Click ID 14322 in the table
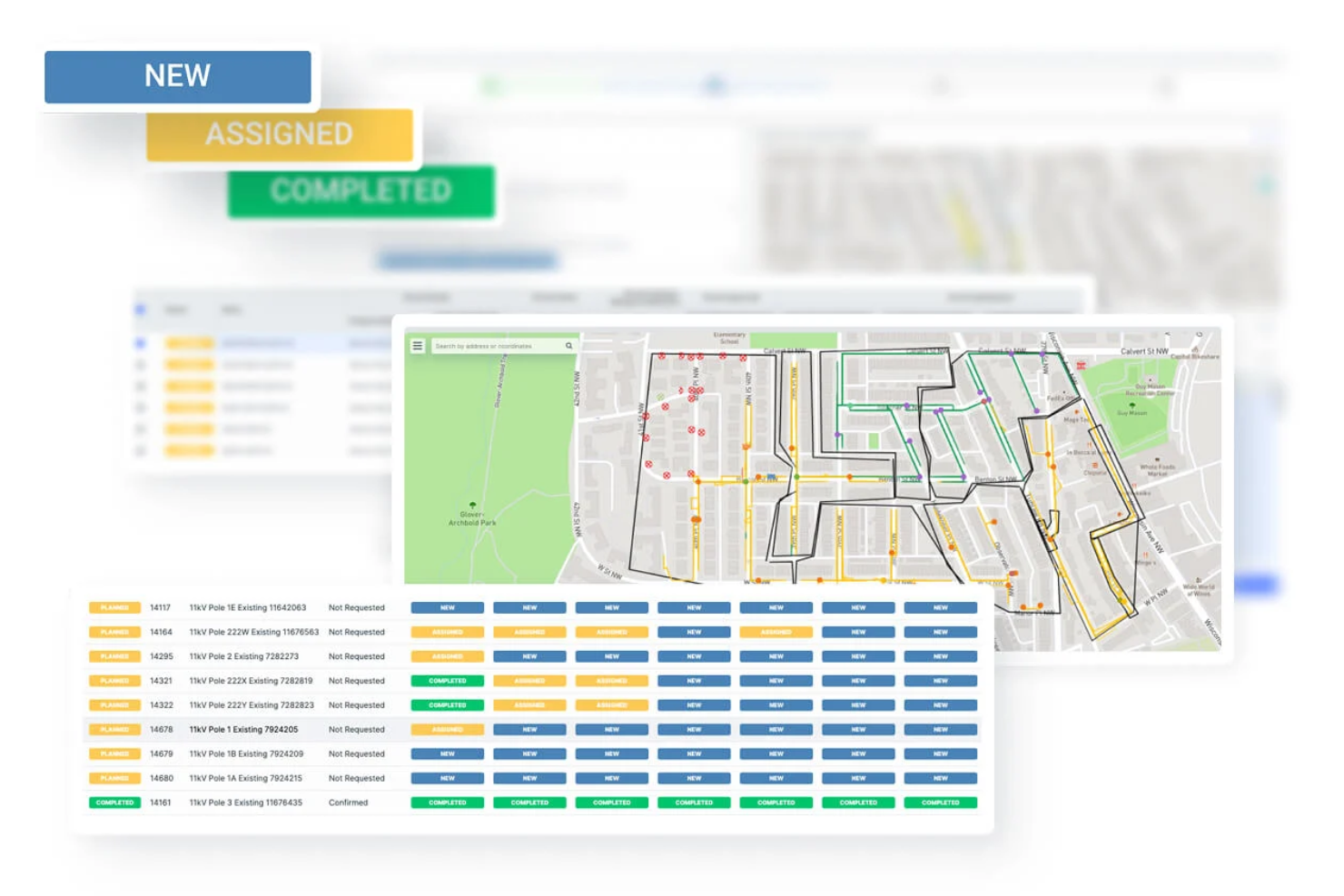 161,705
